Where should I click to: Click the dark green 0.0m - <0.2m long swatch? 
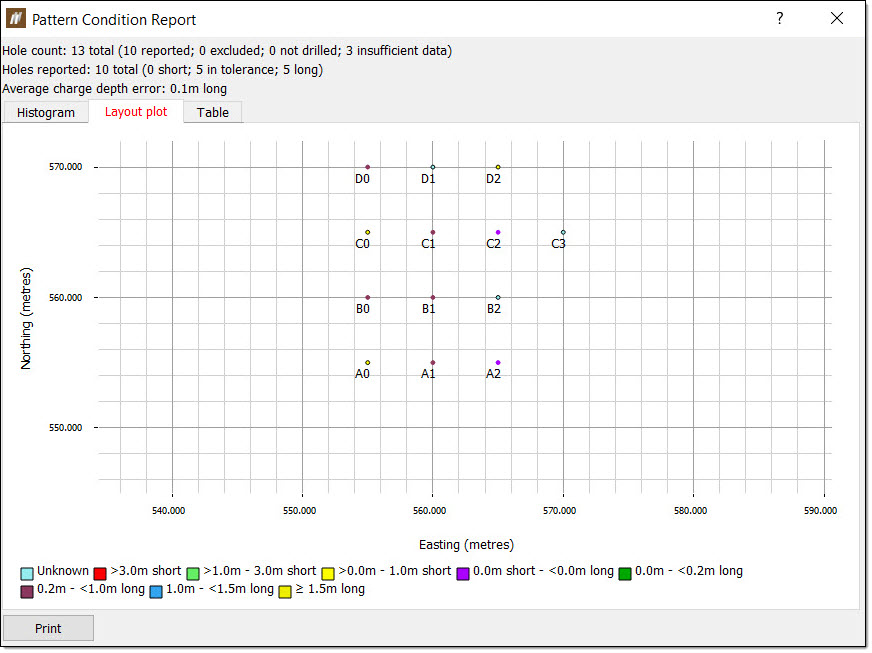click(x=625, y=573)
